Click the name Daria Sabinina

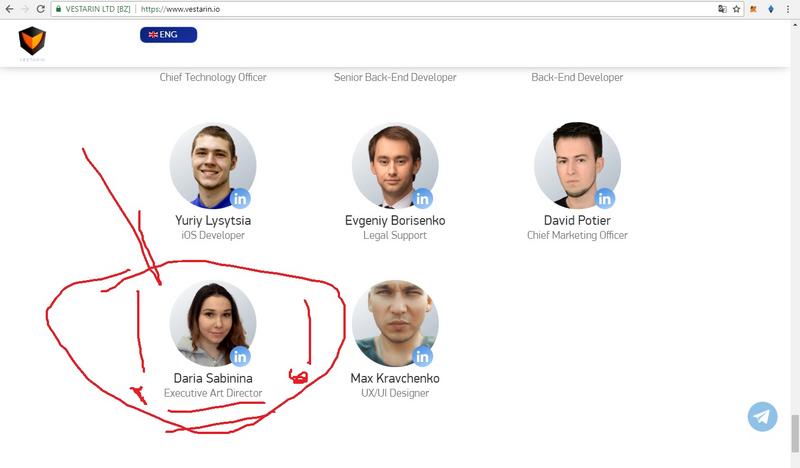pyautogui.click(x=213, y=378)
